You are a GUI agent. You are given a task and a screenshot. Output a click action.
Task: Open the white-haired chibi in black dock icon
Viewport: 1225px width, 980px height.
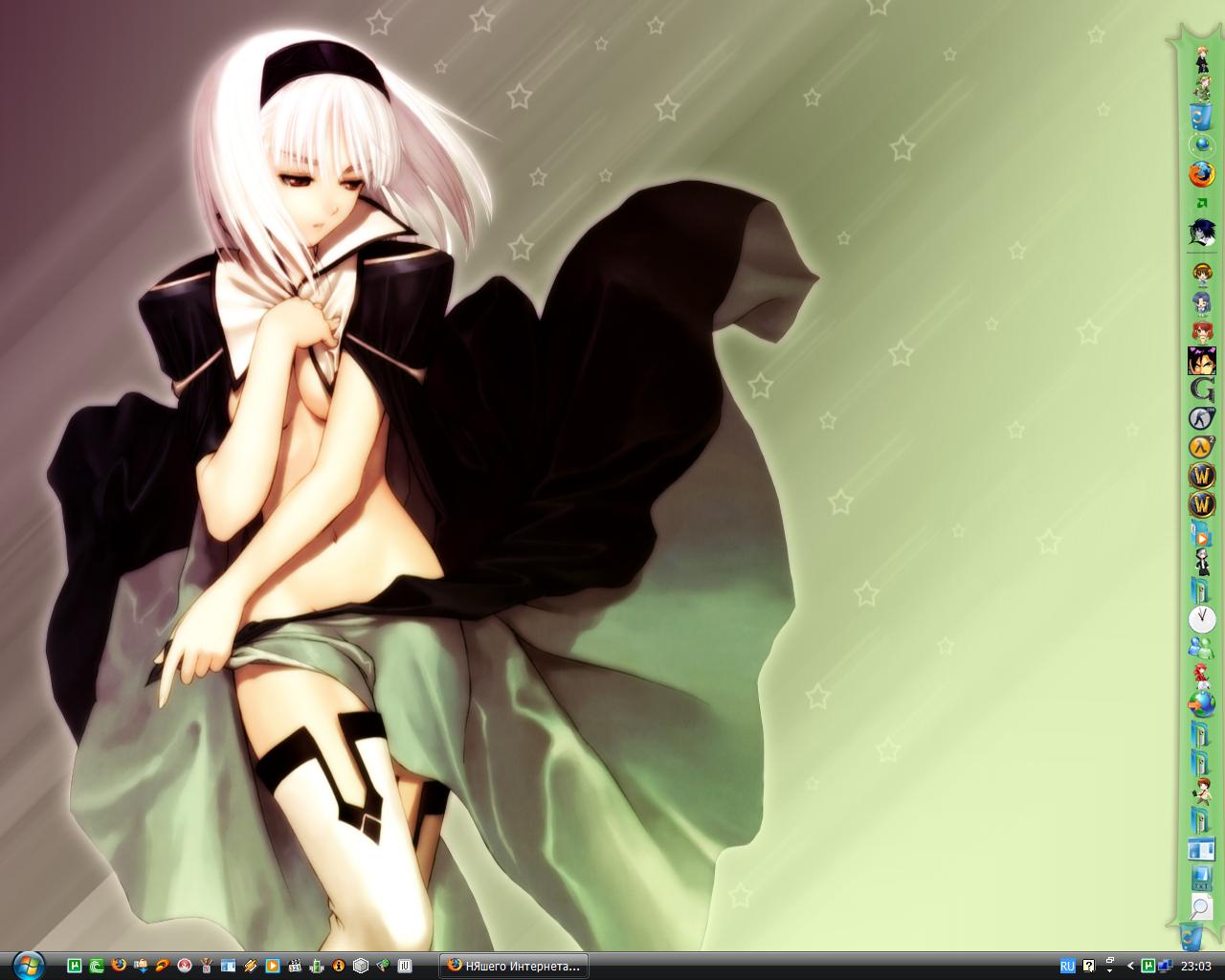[1202, 562]
